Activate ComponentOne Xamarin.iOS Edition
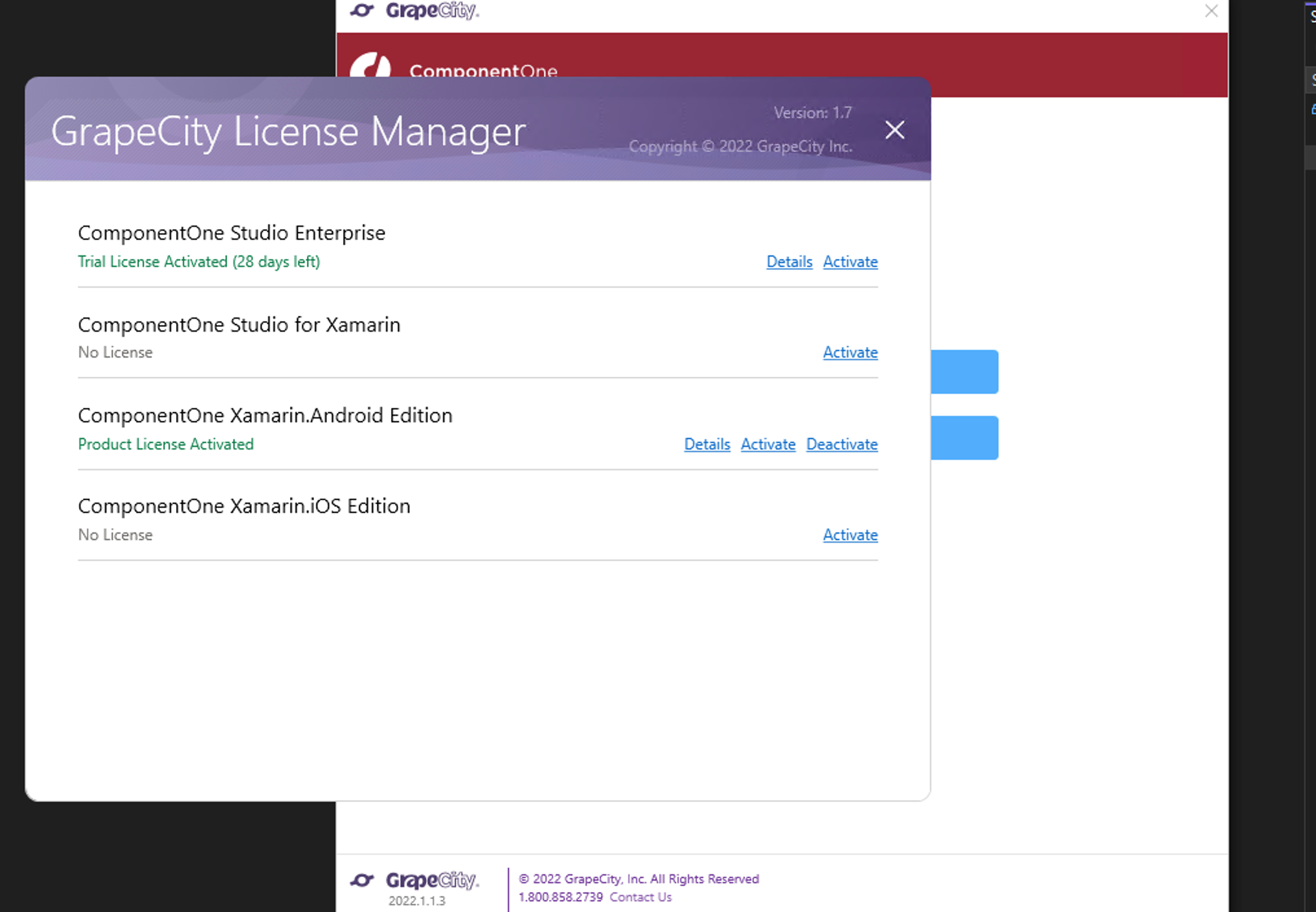Screen dimensions: 1316x912 850,535
